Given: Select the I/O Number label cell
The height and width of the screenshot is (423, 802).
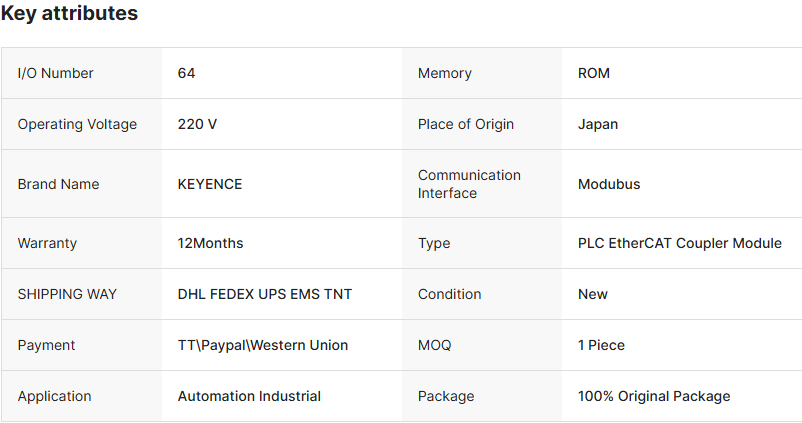Looking at the screenshot, I should click(56, 73).
